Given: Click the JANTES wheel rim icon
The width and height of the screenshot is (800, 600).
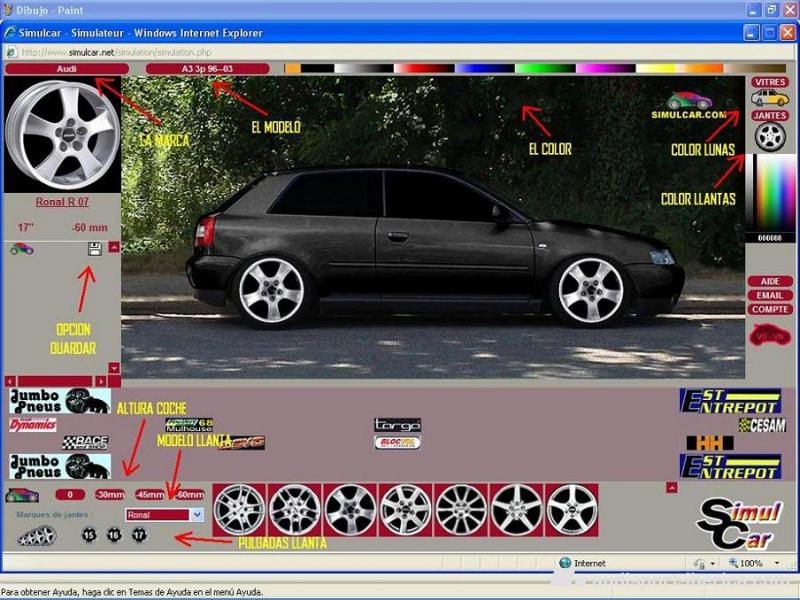Looking at the screenshot, I should [769, 137].
